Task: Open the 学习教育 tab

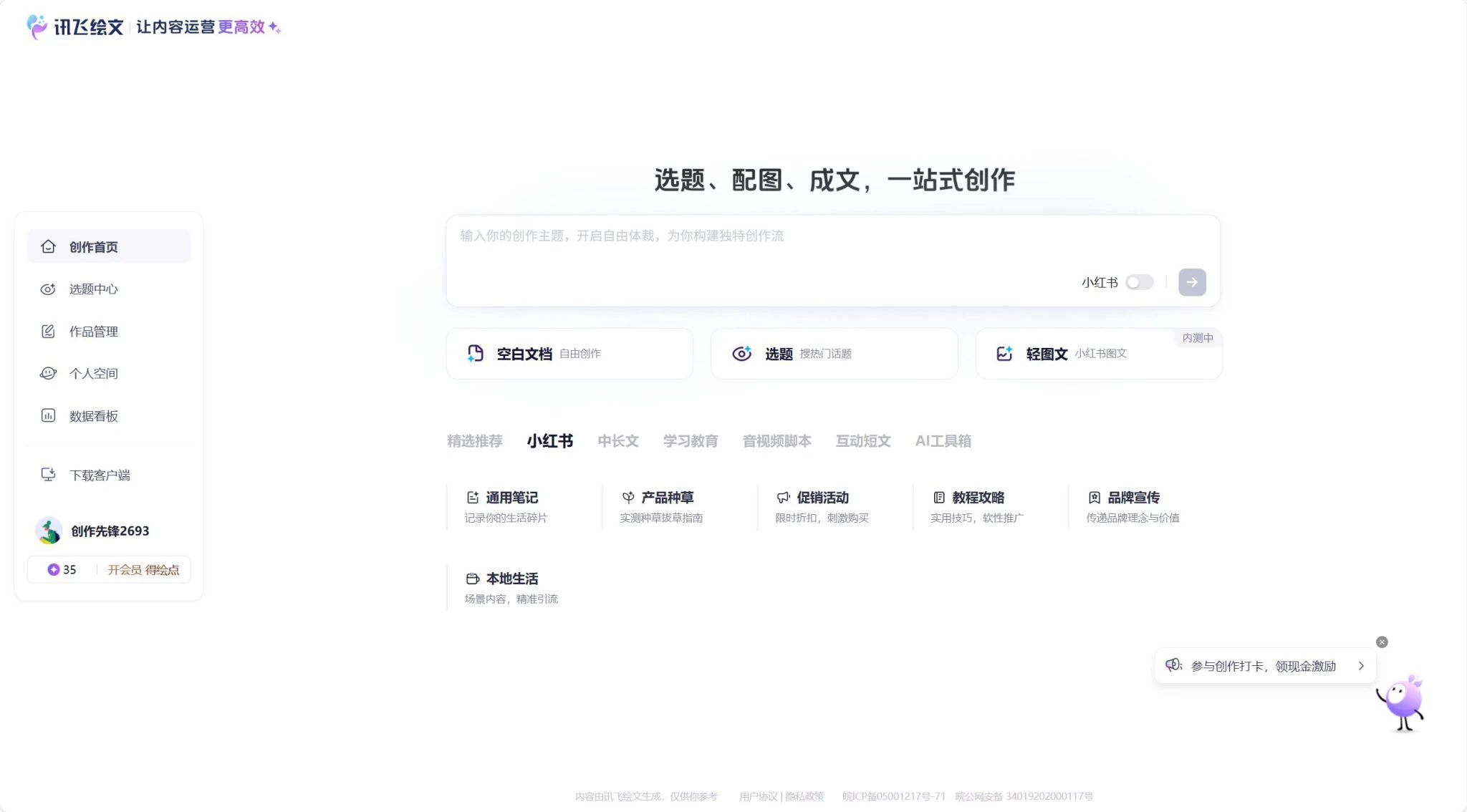Action: [x=690, y=441]
